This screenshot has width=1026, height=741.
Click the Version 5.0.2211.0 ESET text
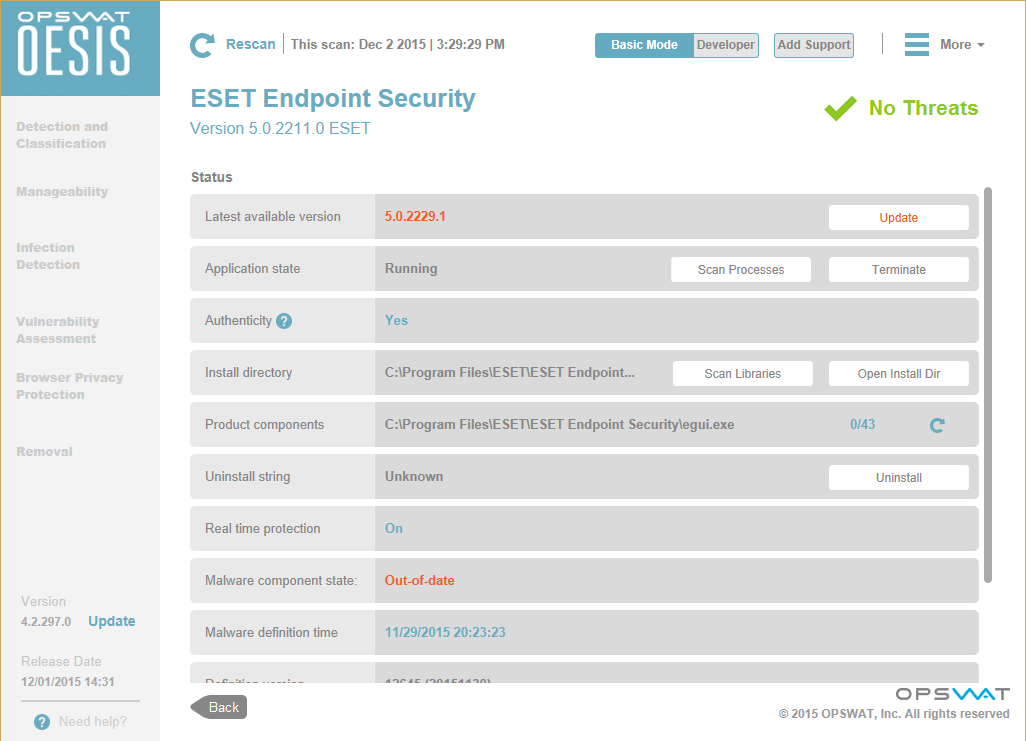tap(280, 128)
